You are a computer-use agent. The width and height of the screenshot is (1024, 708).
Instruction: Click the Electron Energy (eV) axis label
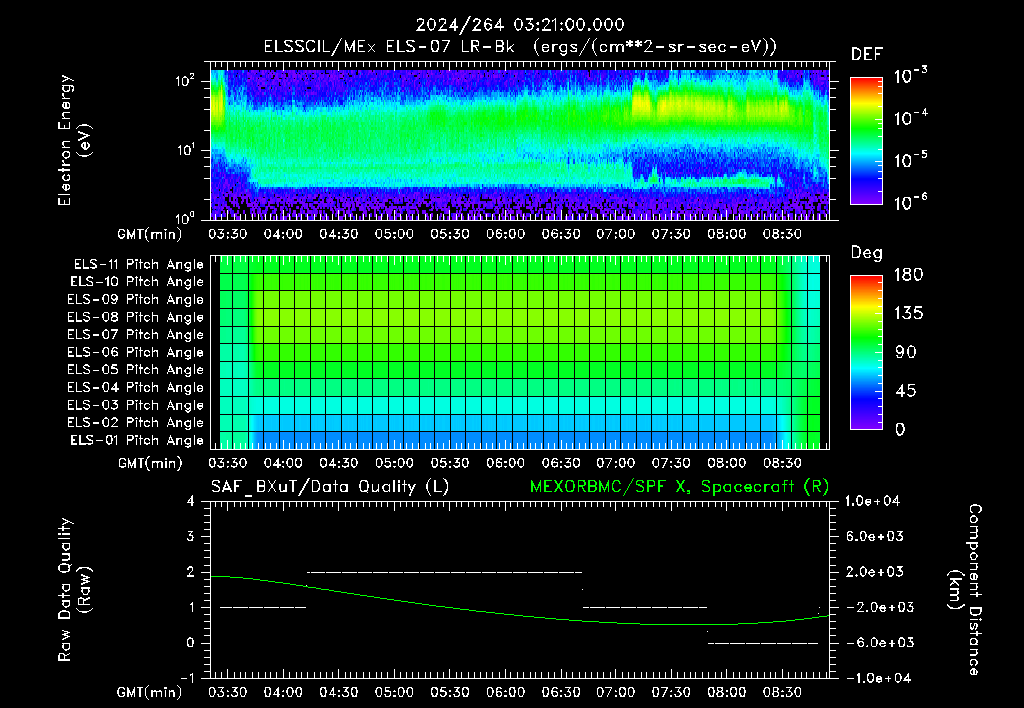(x=74, y=140)
